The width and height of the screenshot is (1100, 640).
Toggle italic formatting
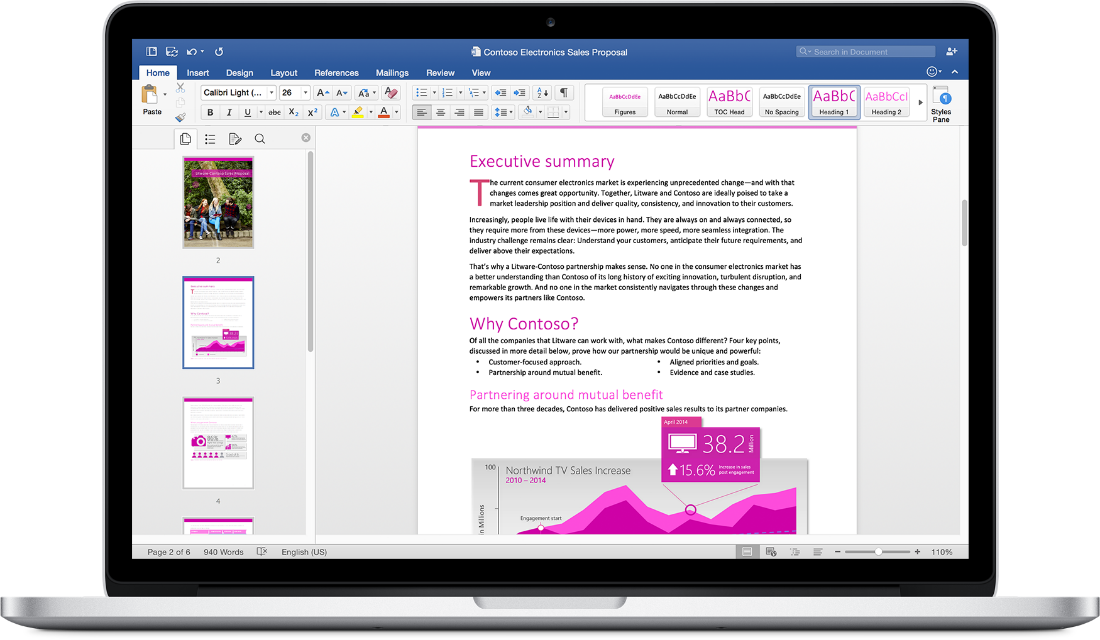point(229,111)
